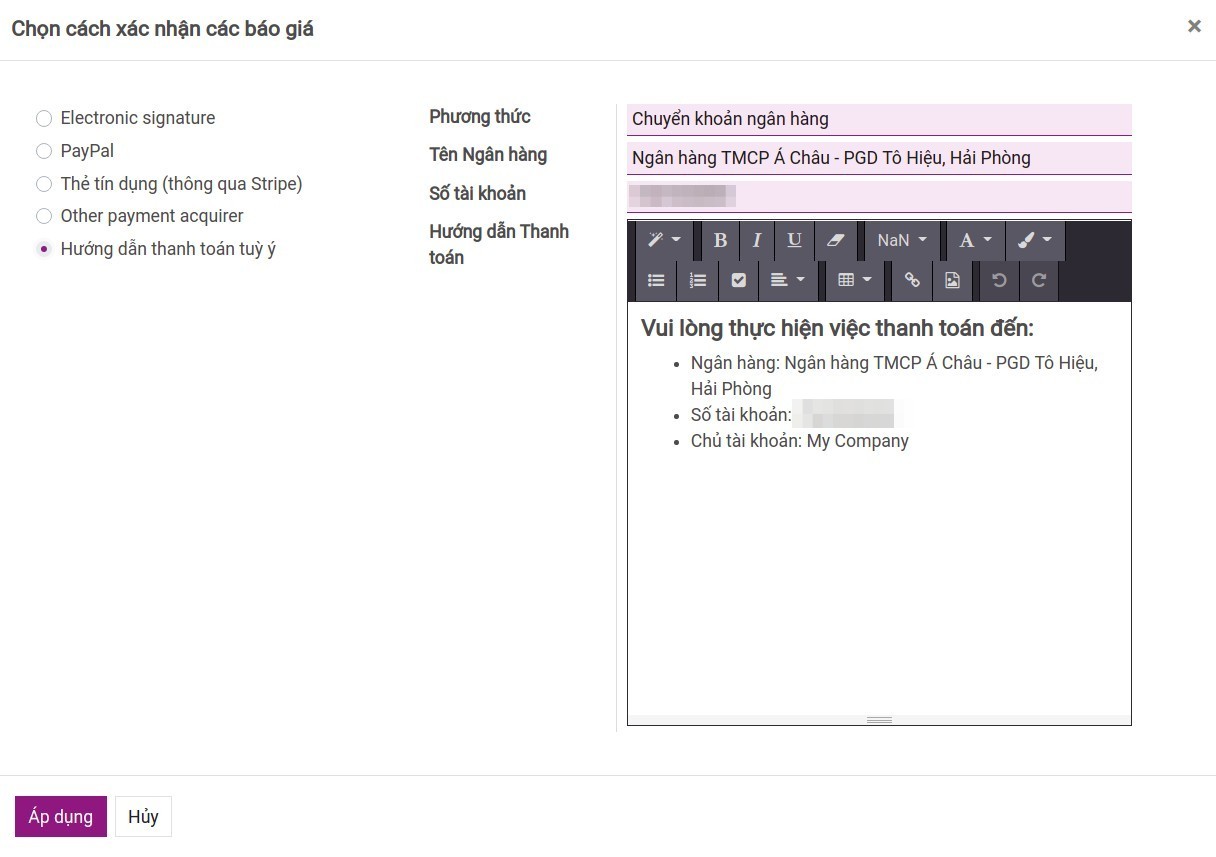
Task: Redo the last editor change
Action: [x=1039, y=281]
